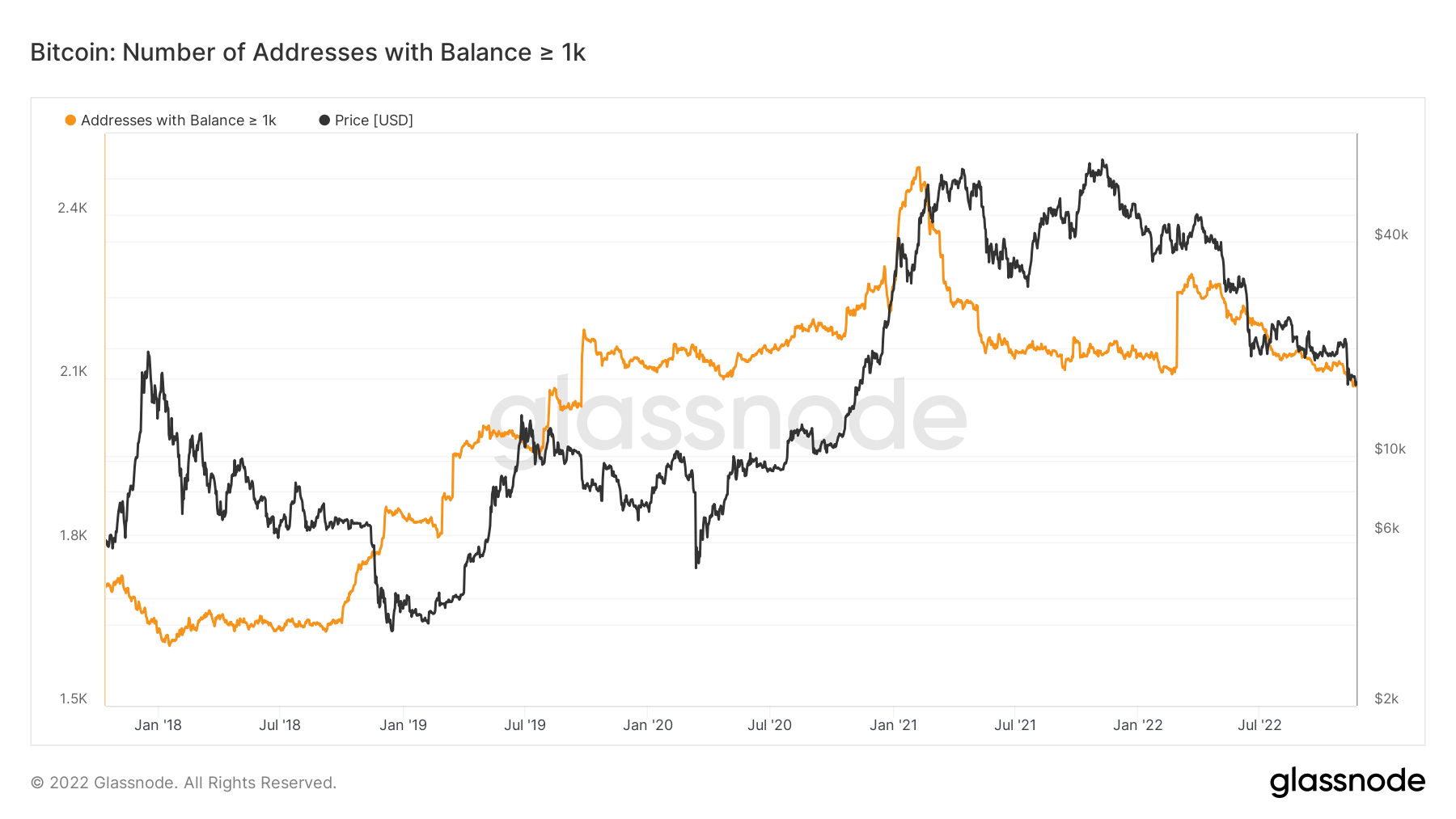This screenshot has width=1456, height=819.
Task: Click the copyright Glassnode notice
Action: click(x=184, y=783)
